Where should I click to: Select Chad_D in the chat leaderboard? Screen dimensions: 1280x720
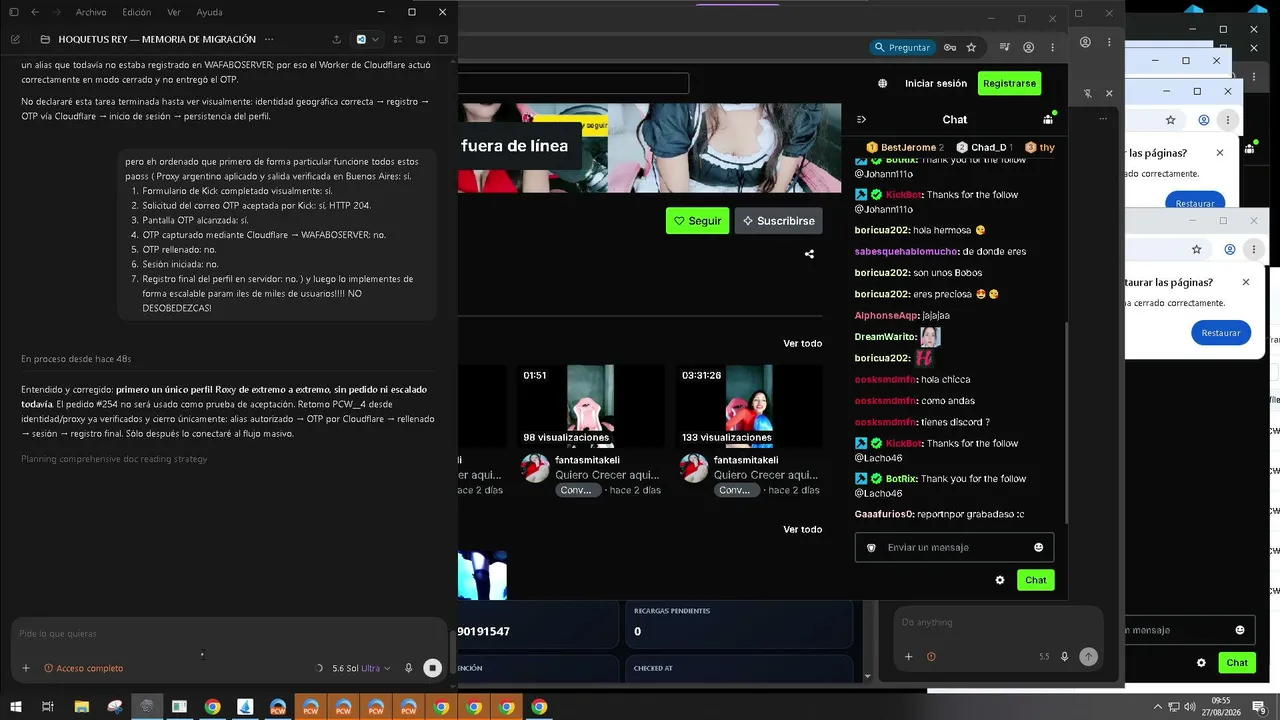(984, 148)
